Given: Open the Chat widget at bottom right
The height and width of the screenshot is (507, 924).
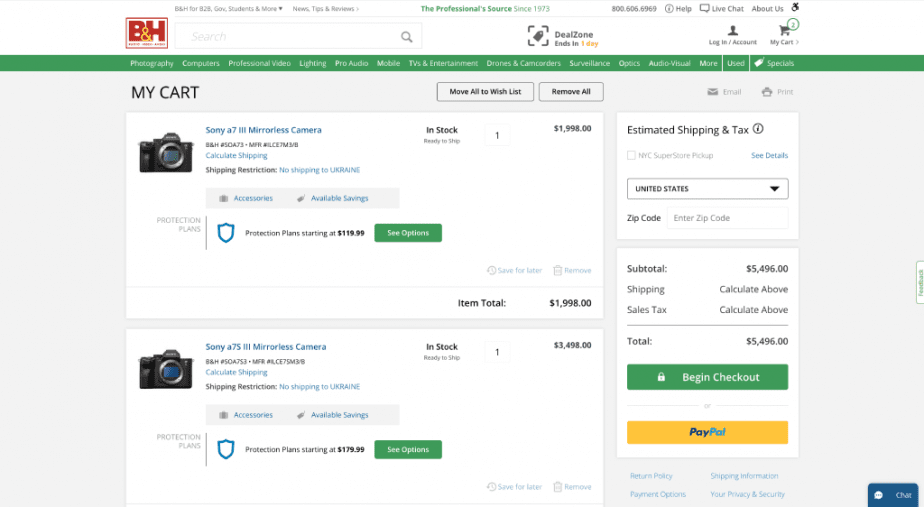Looking at the screenshot, I should (893, 495).
